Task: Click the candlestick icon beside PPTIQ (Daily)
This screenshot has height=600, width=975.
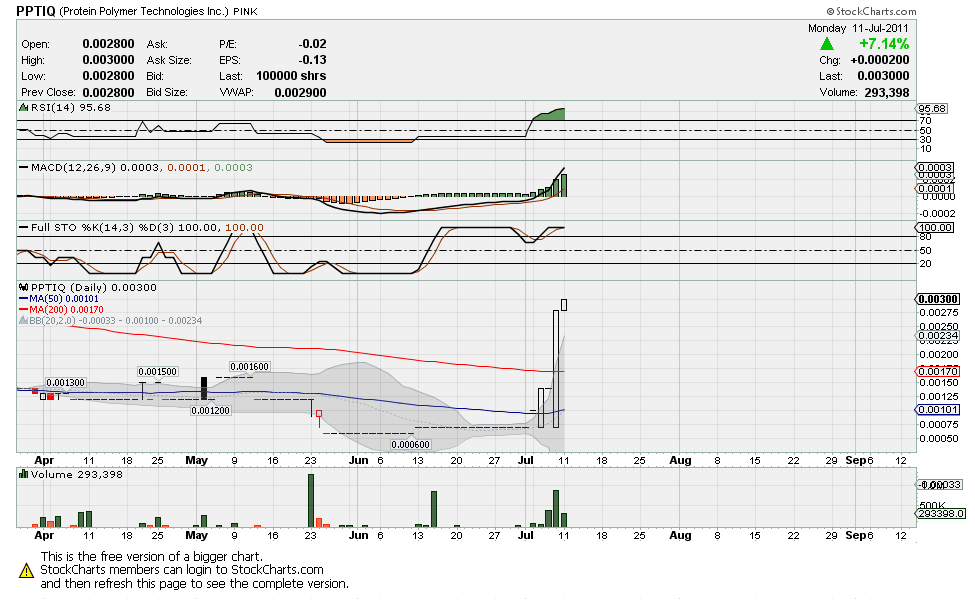Action: [24, 287]
